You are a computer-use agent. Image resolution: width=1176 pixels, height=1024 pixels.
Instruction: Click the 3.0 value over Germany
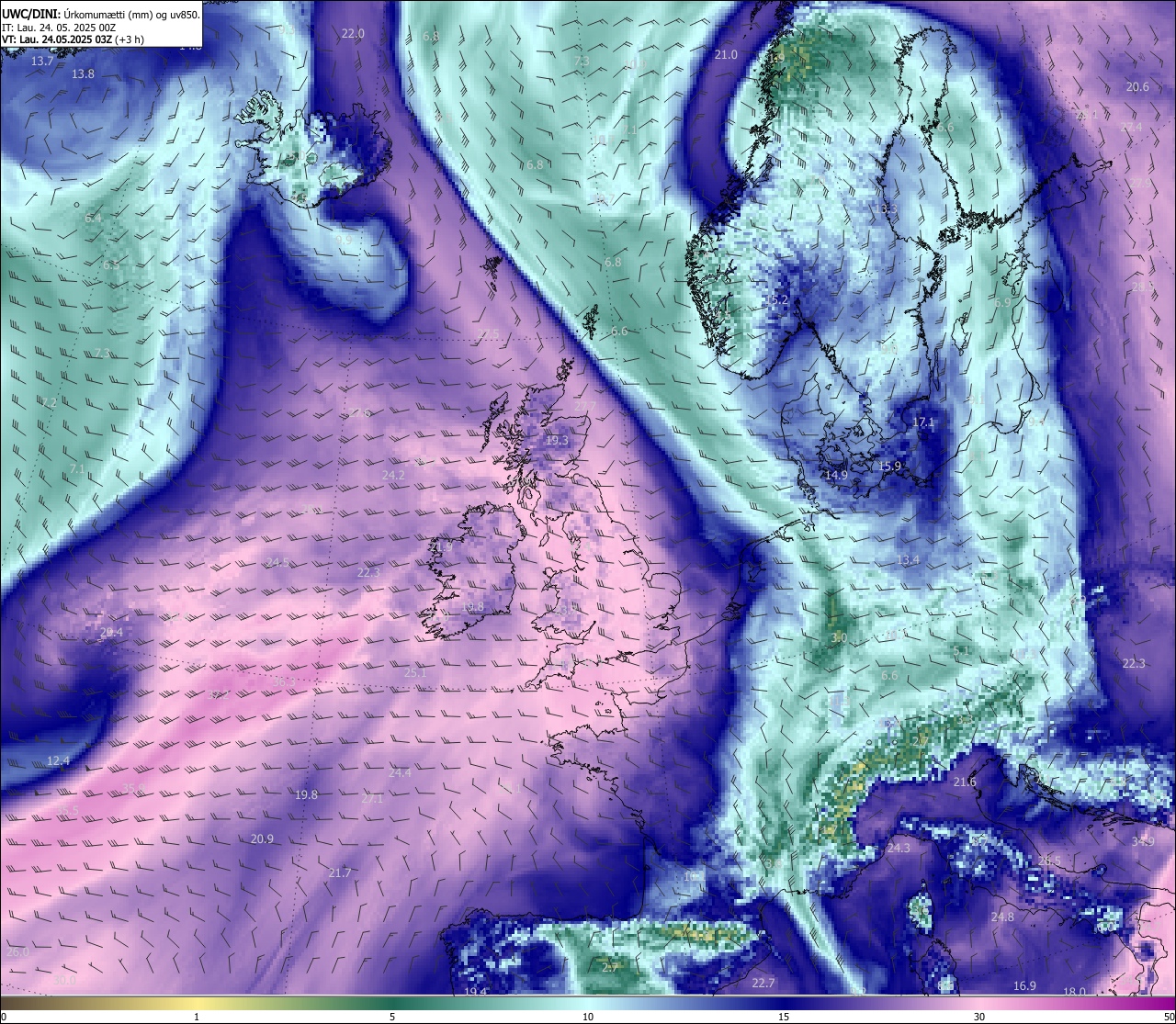coord(839,637)
